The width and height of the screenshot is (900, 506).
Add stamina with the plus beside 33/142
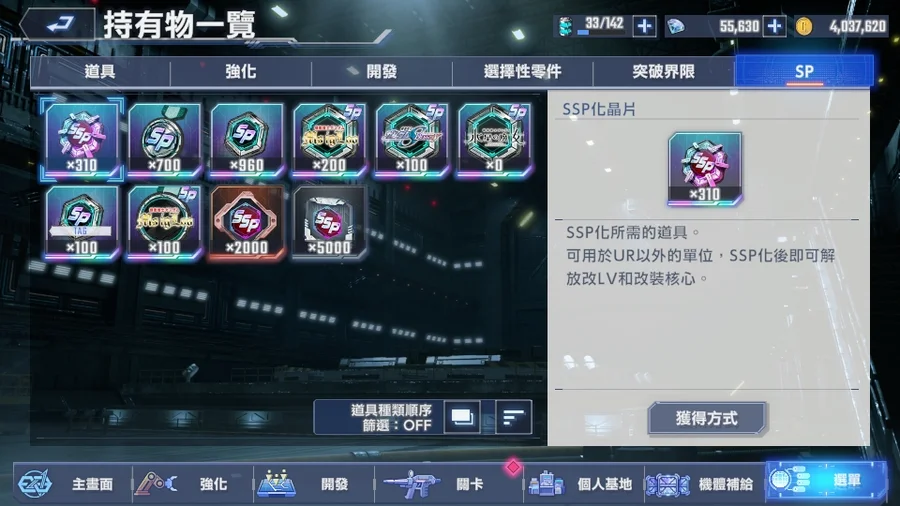click(644, 26)
